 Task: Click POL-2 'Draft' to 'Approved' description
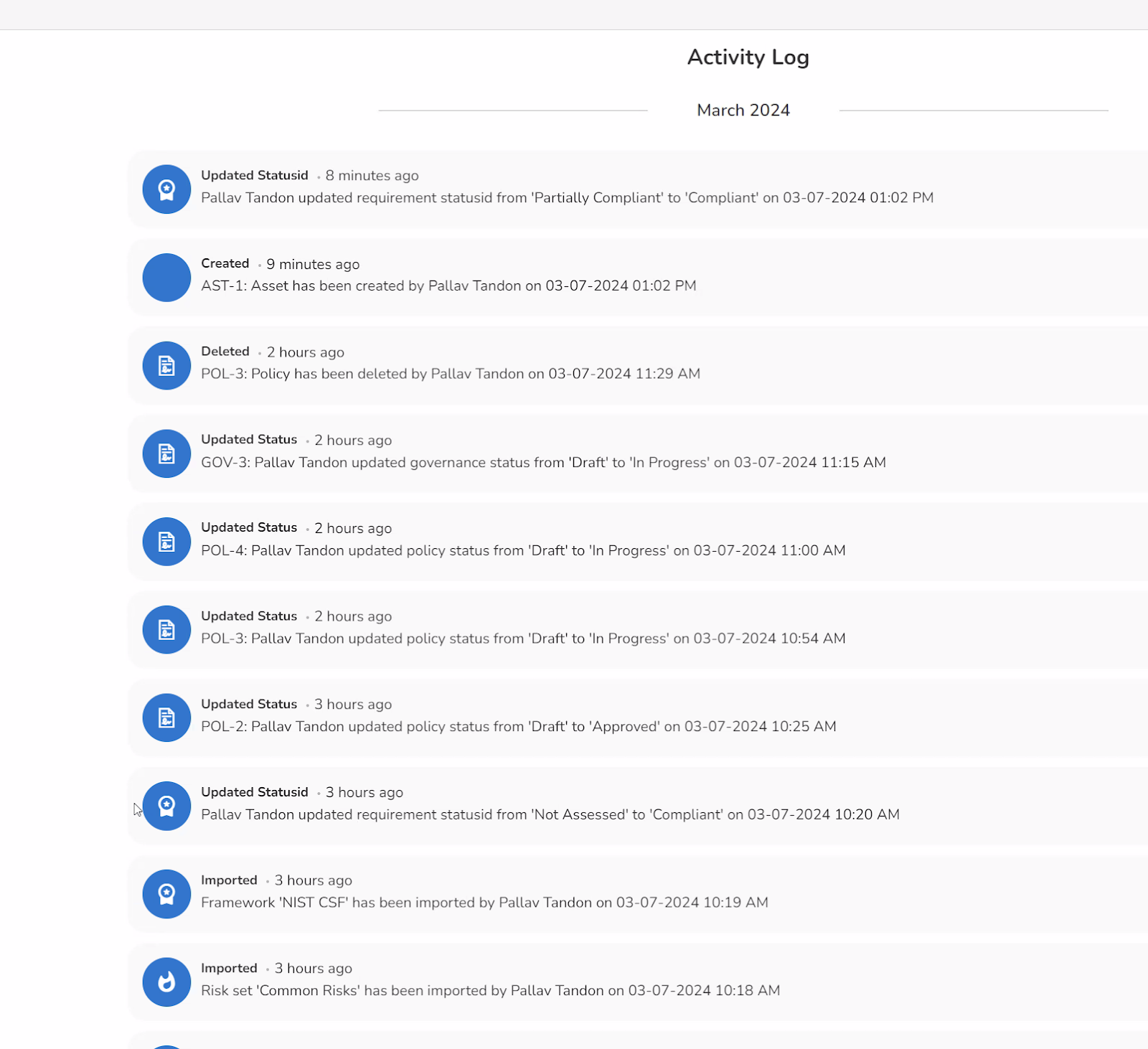click(519, 727)
